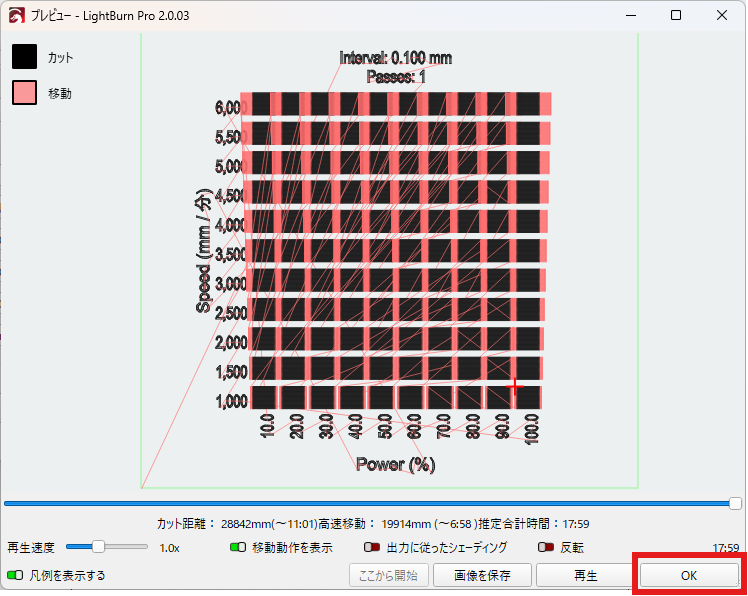Toggle 移動動作を表示 switch off
748x596 pixels.
238,548
